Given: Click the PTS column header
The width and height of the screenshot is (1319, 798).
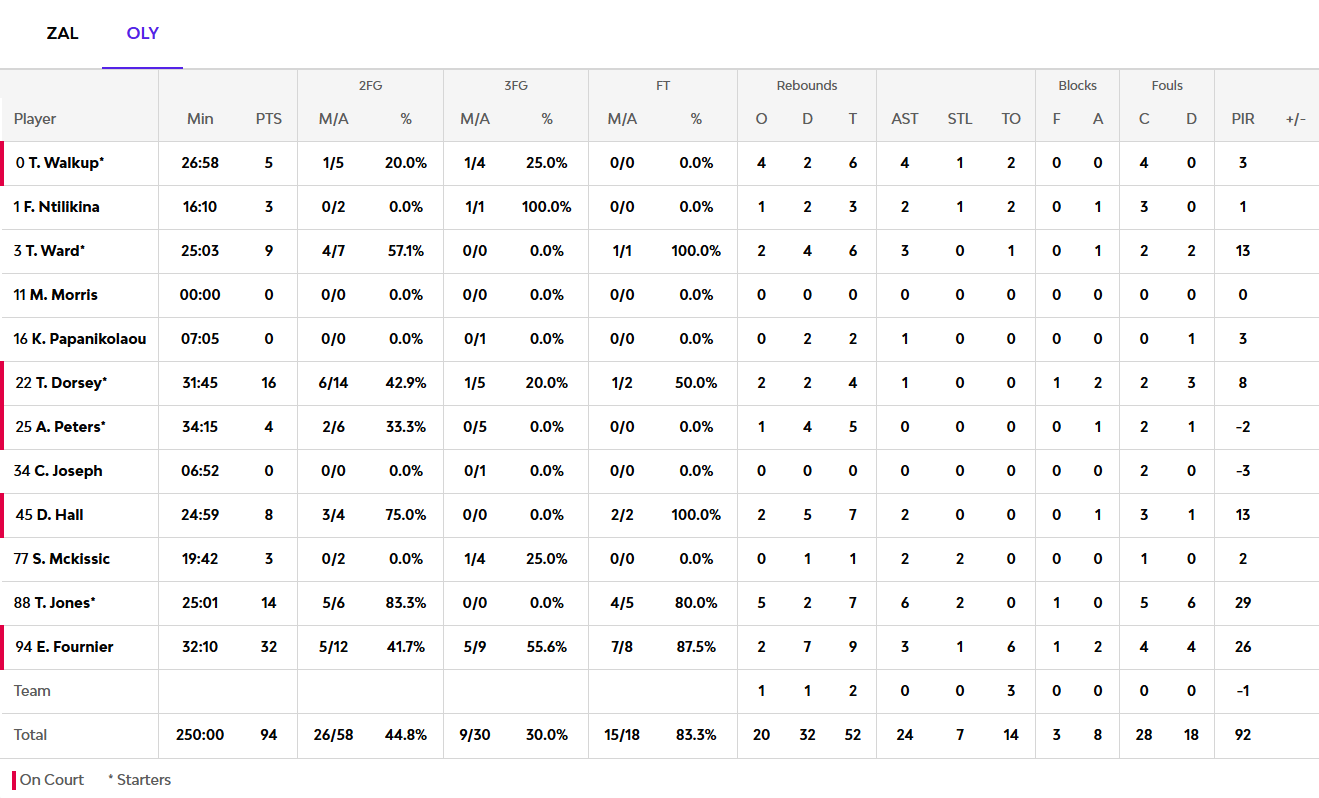Looking at the screenshot, I should [x=268, y=119].
